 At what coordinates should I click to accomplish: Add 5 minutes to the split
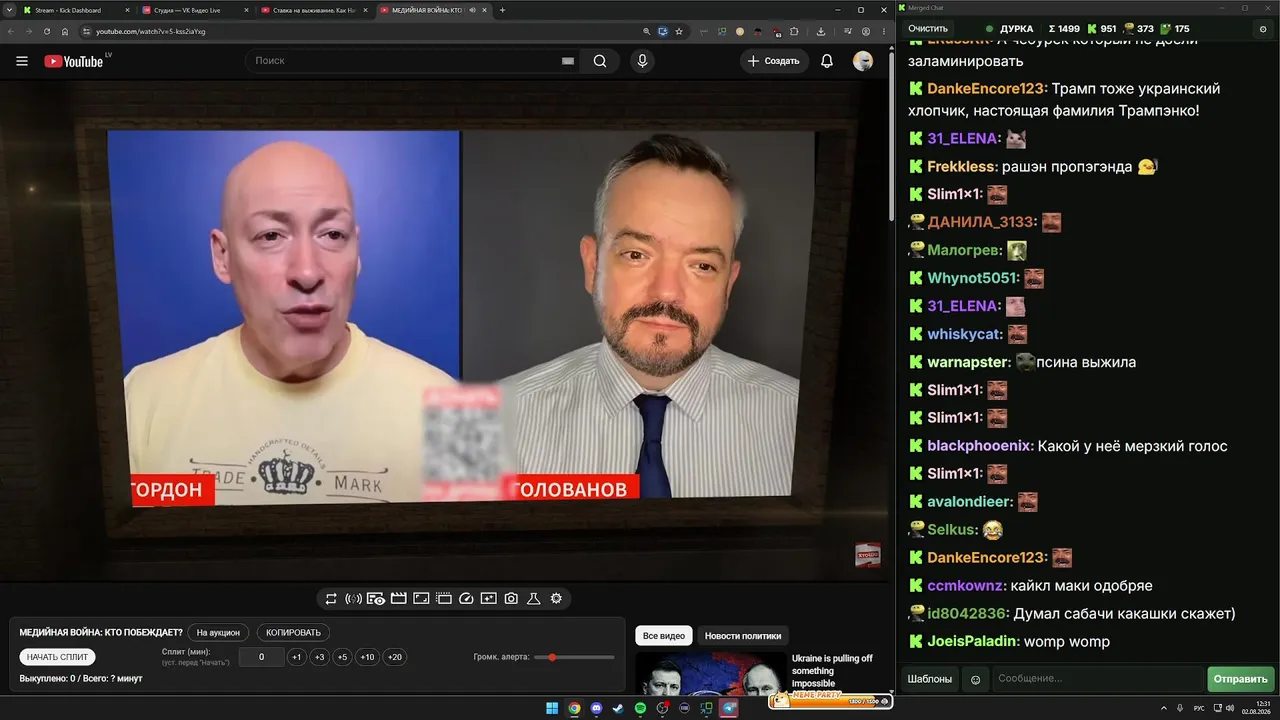click(342, 657)
